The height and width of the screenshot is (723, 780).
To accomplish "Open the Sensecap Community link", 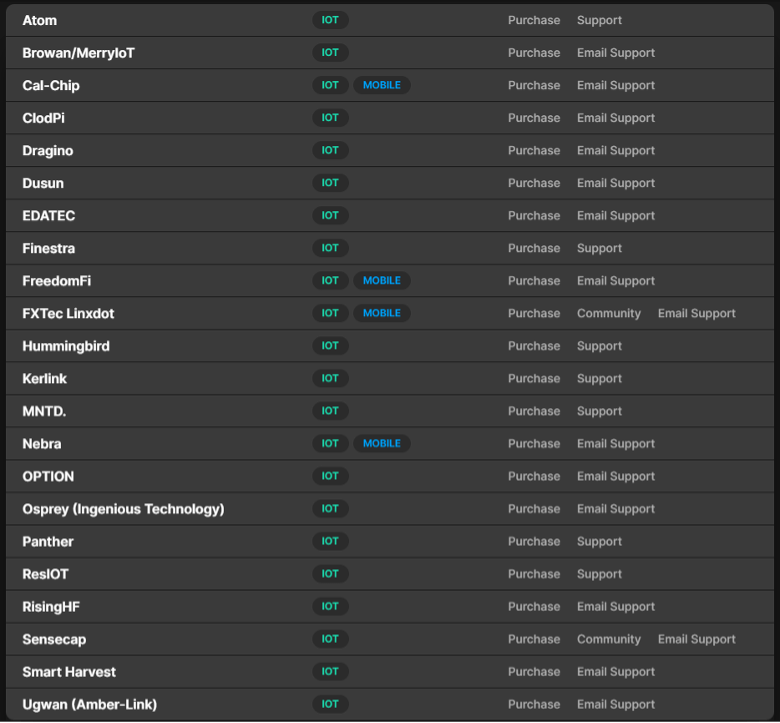I will pyautogui.click(x=609, y=639).
